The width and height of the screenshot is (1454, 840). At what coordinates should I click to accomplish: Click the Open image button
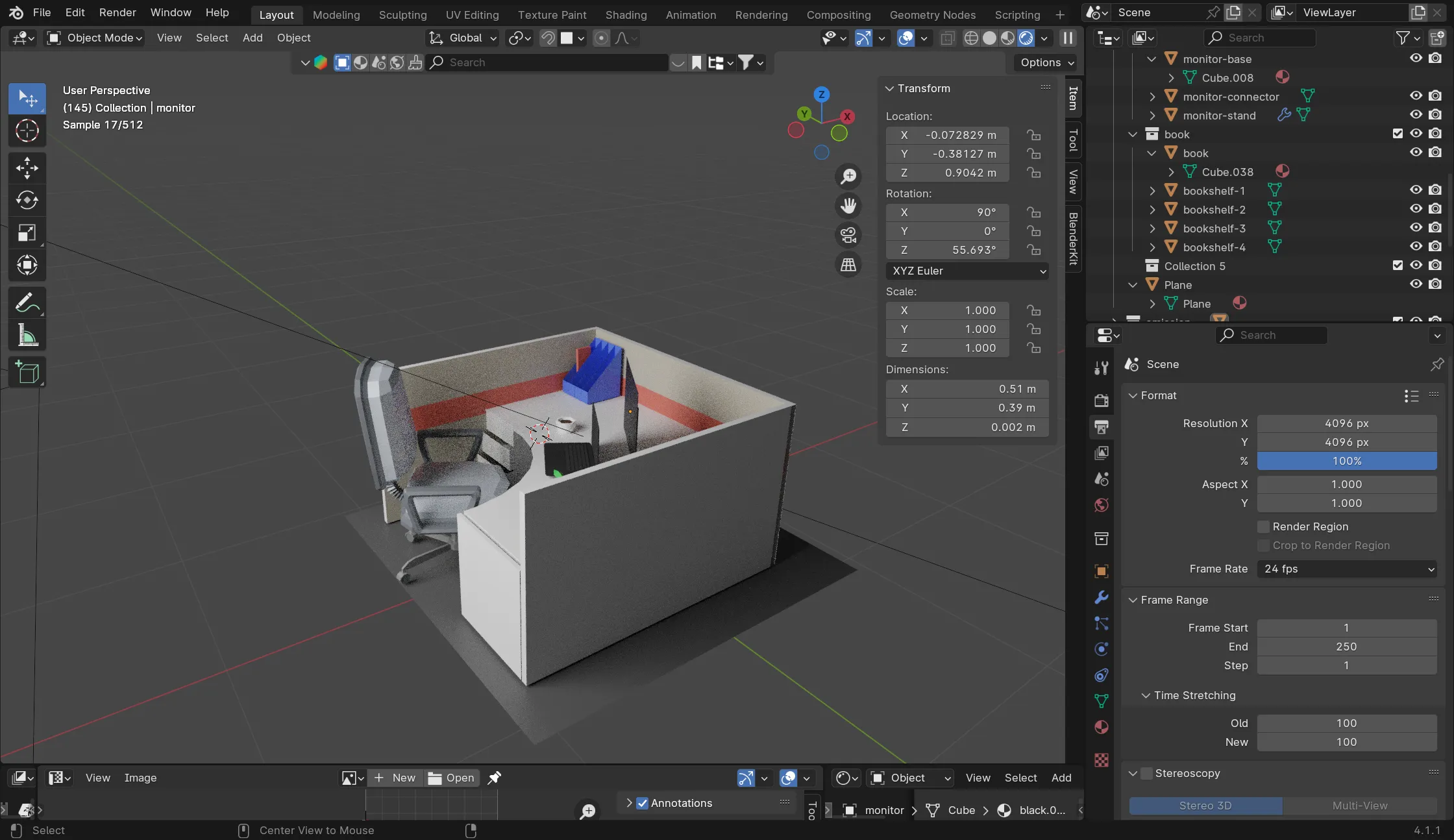452,778
